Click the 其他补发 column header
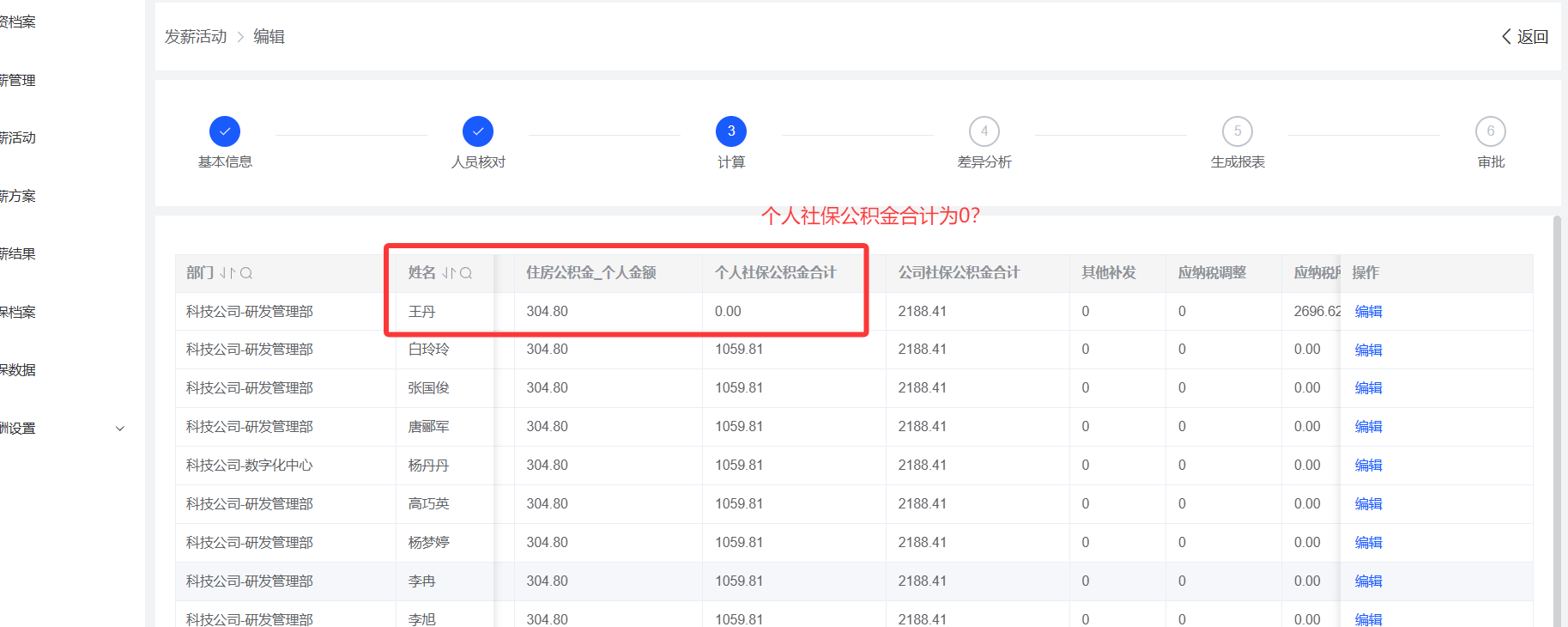 click(x=1109, y=273)
